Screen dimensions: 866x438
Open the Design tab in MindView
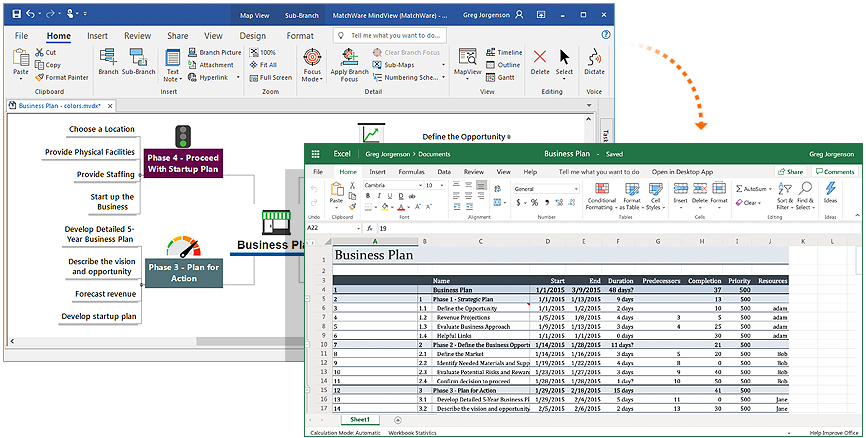click(252, 36)
